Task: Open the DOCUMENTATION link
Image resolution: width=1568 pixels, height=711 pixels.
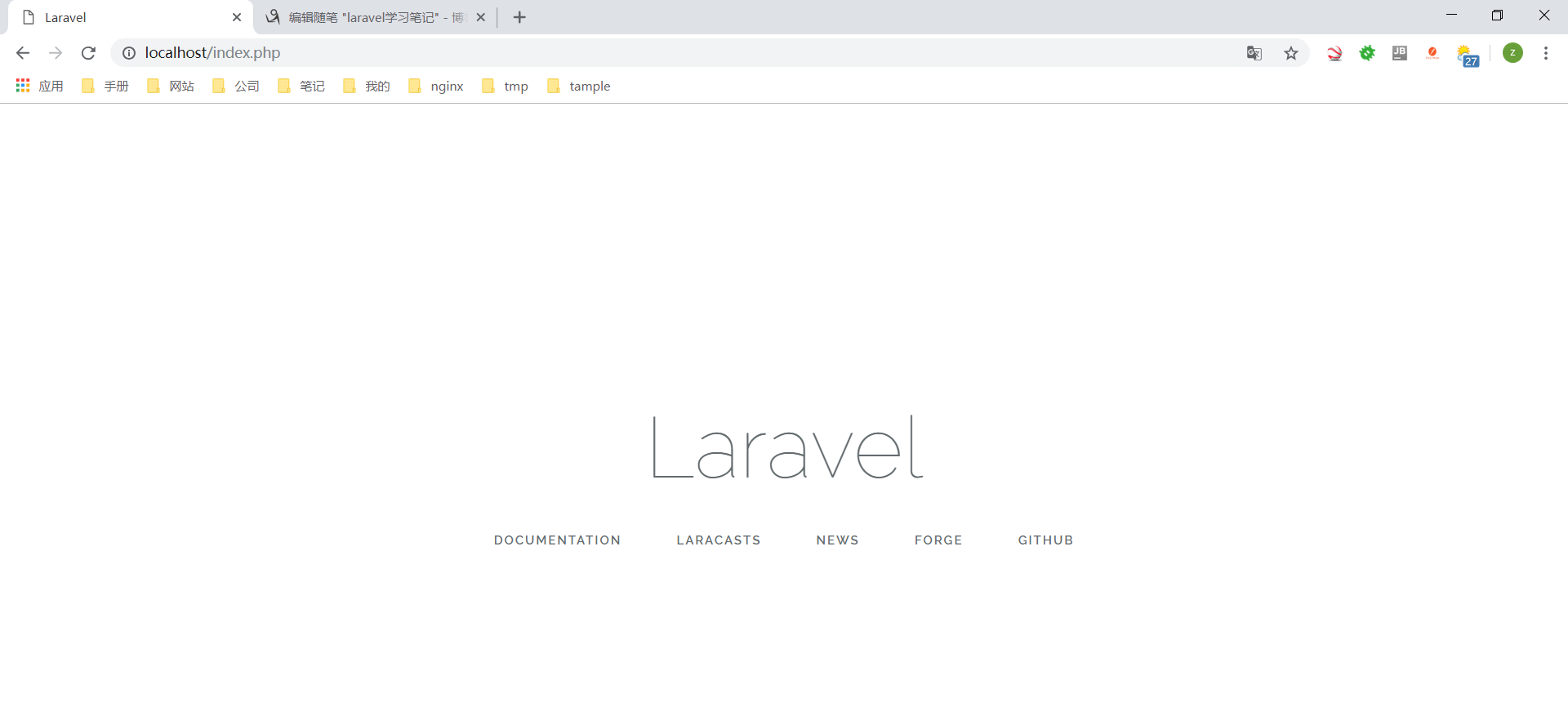Action: point(557,540)
